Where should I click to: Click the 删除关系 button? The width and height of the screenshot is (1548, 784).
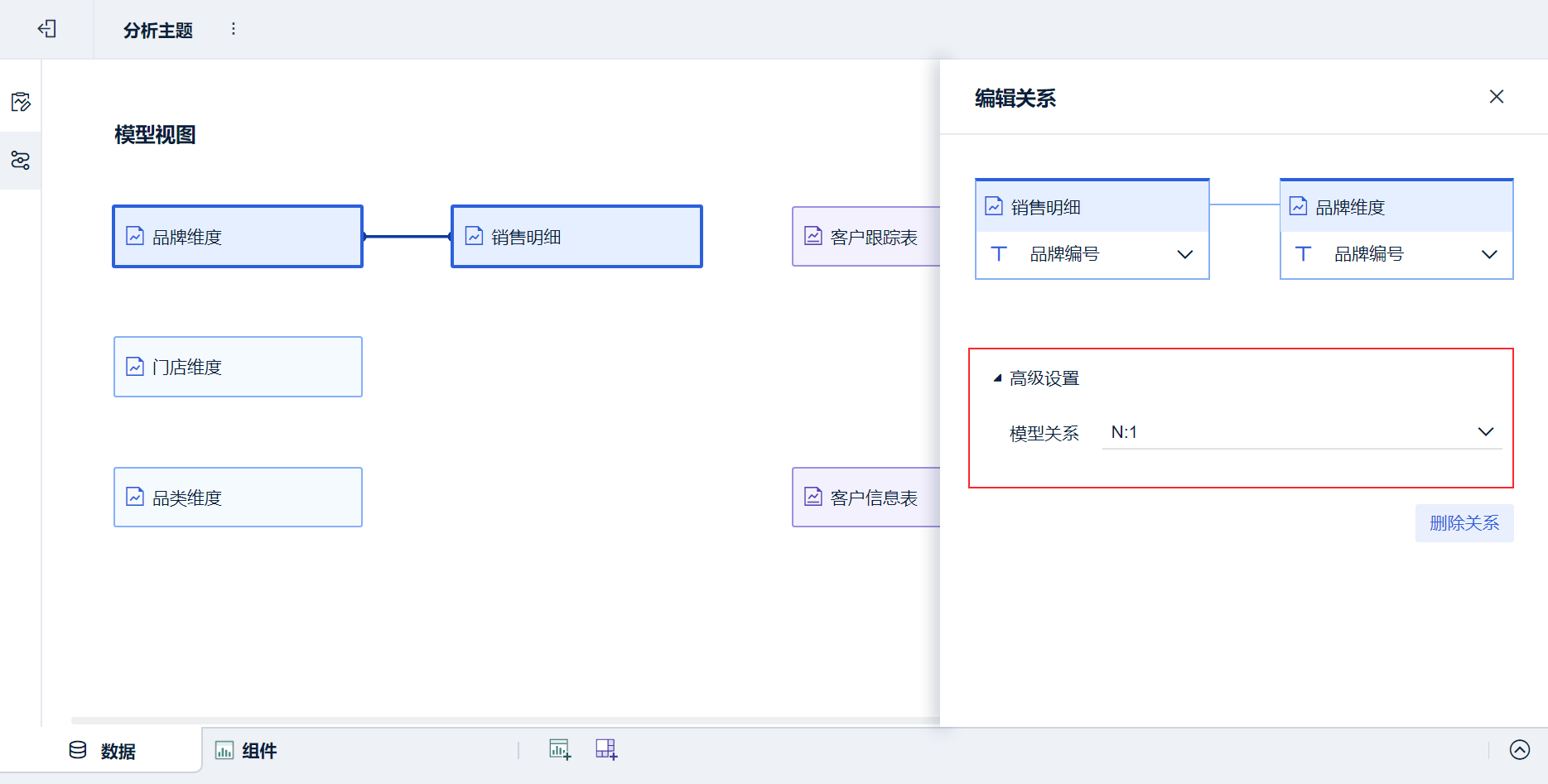tap(1464, 523)
